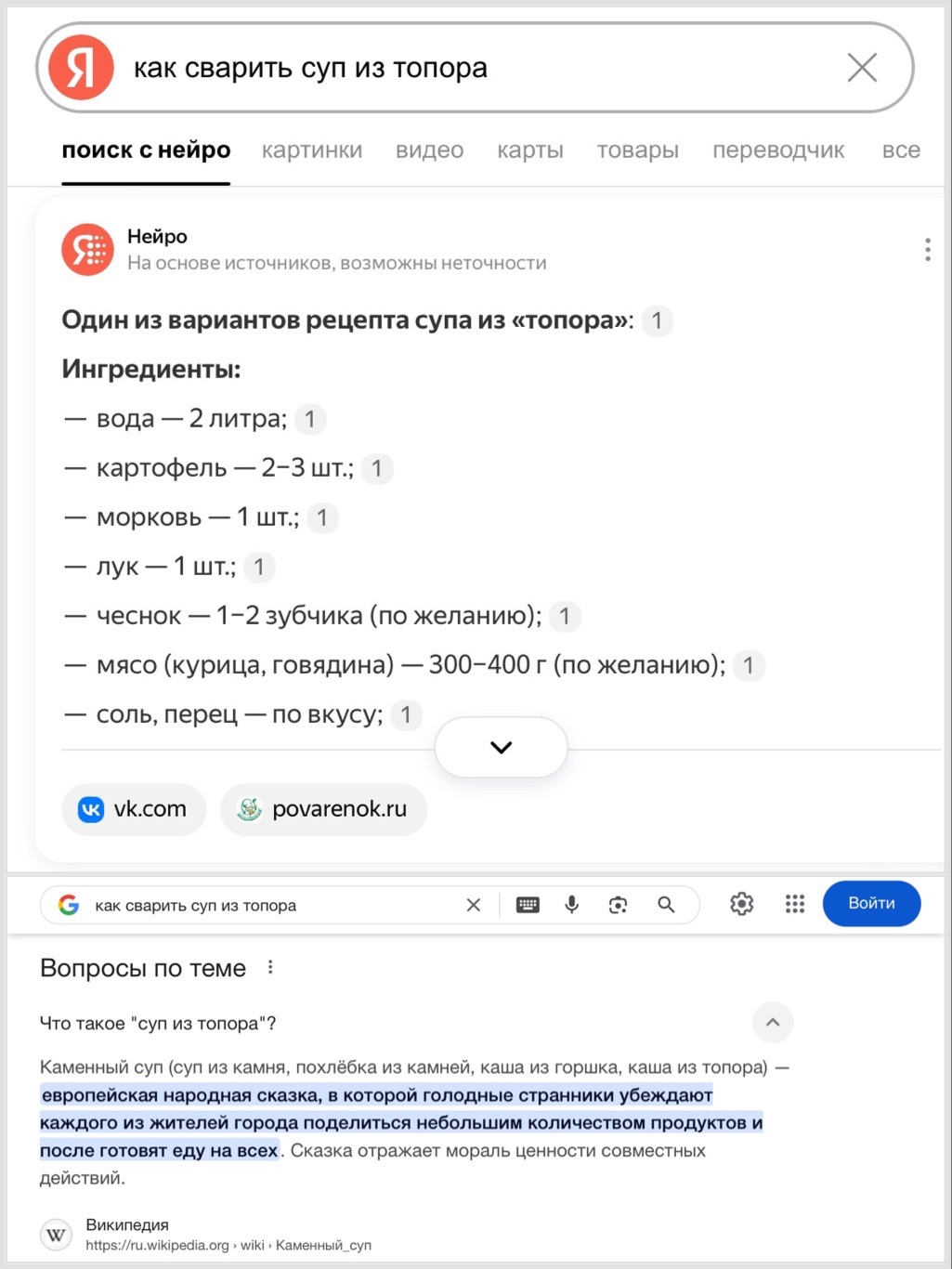Click the Google virtual keyboard icon

tap(528, 905)
